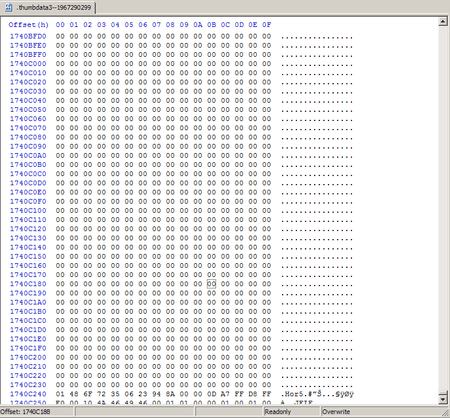Toggle the Readonly status bar field
The image size is (450, 418).
(292, 412)
